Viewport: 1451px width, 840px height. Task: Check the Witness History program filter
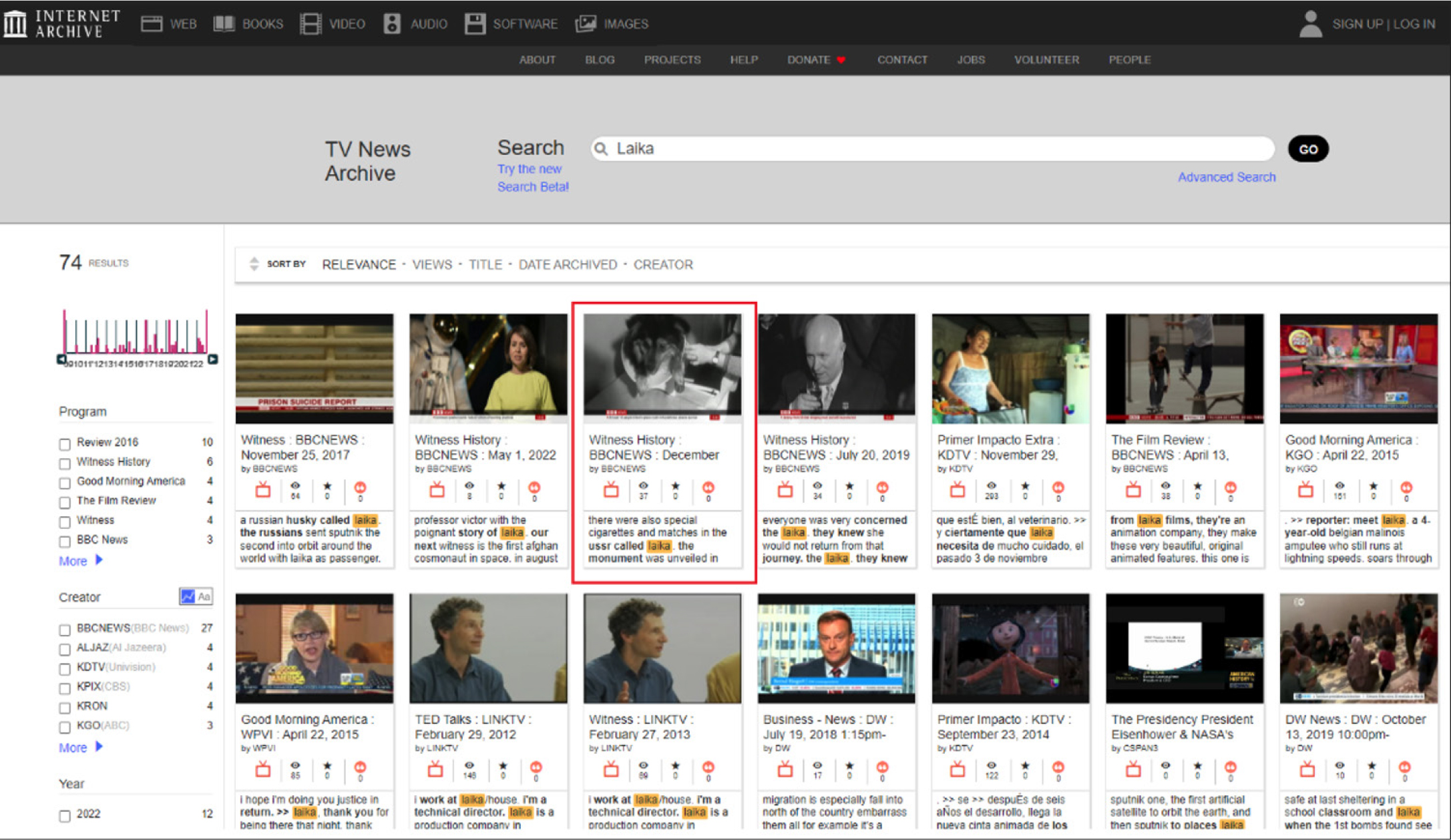point(65,463)
